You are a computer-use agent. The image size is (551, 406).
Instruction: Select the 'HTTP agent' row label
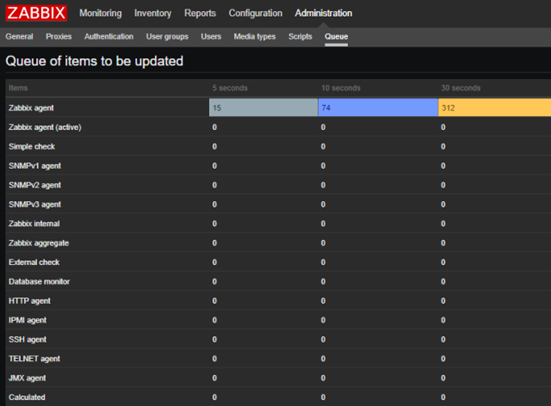[x=30, y=301]
